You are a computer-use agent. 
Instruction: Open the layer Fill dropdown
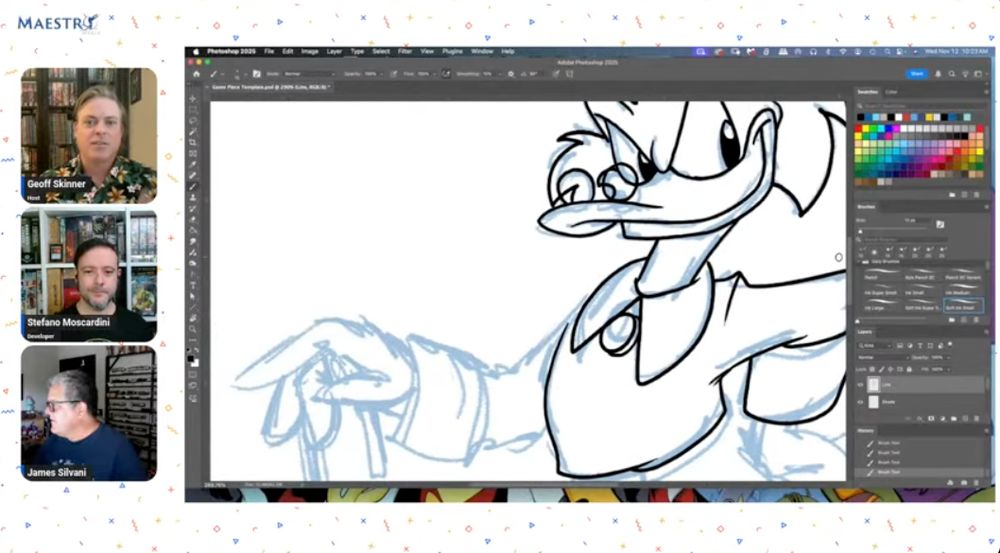click(x=947, y=369)
